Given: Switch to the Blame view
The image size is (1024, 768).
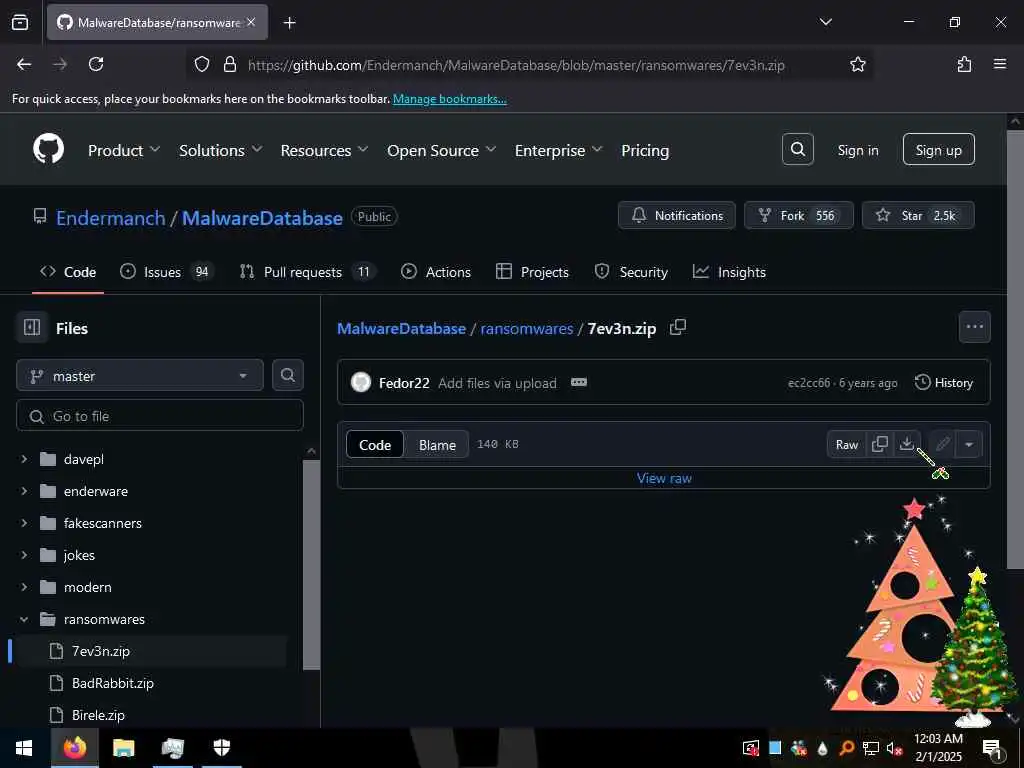Looking at the screenshot, I should 437,445.
